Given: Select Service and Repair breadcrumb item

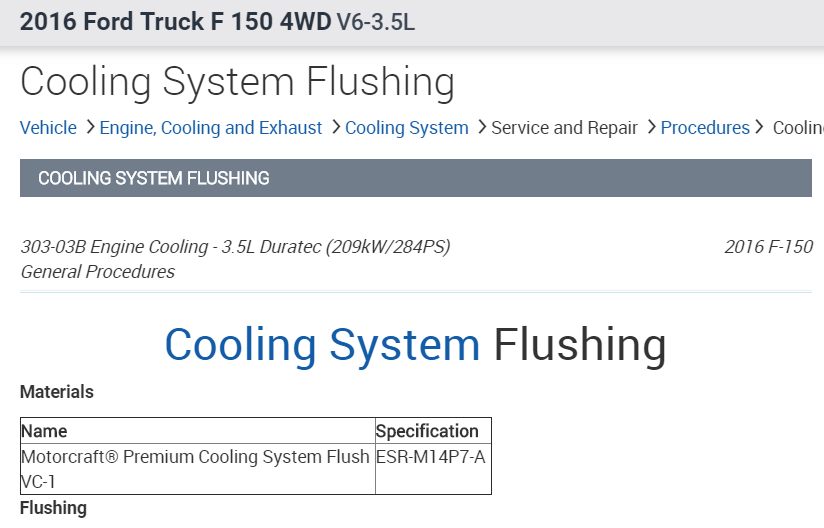Looking at the screenshot, I should point(564,128).
